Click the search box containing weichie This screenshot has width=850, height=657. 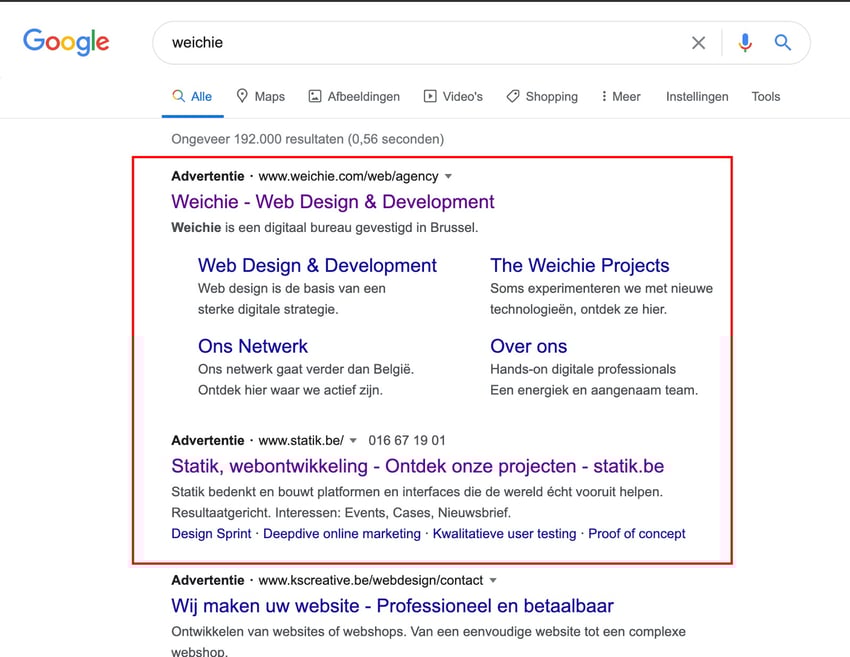pos(481,43)
